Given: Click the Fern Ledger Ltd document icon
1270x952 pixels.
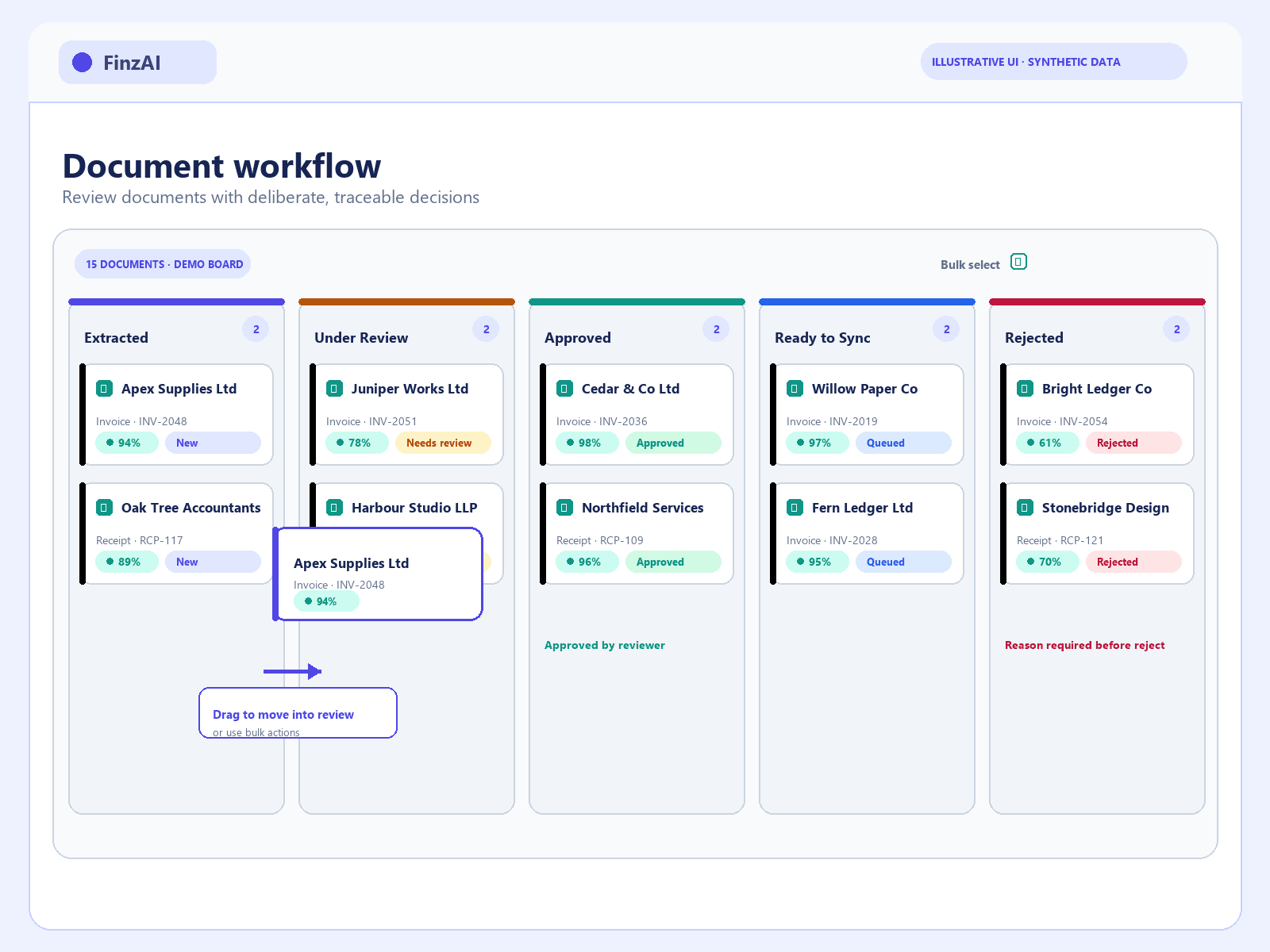Looking at the screenshot, I should [x=795, y=508].
